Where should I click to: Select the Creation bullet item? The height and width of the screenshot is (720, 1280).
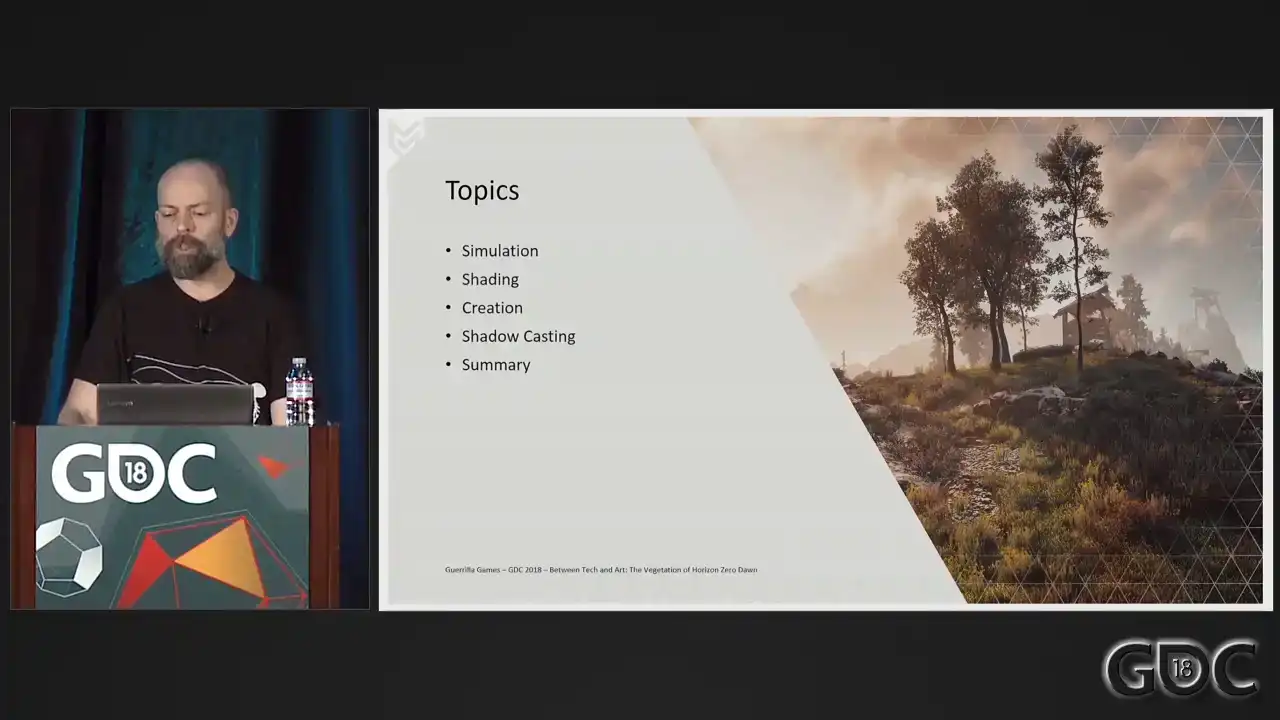(x=491, y=308)
